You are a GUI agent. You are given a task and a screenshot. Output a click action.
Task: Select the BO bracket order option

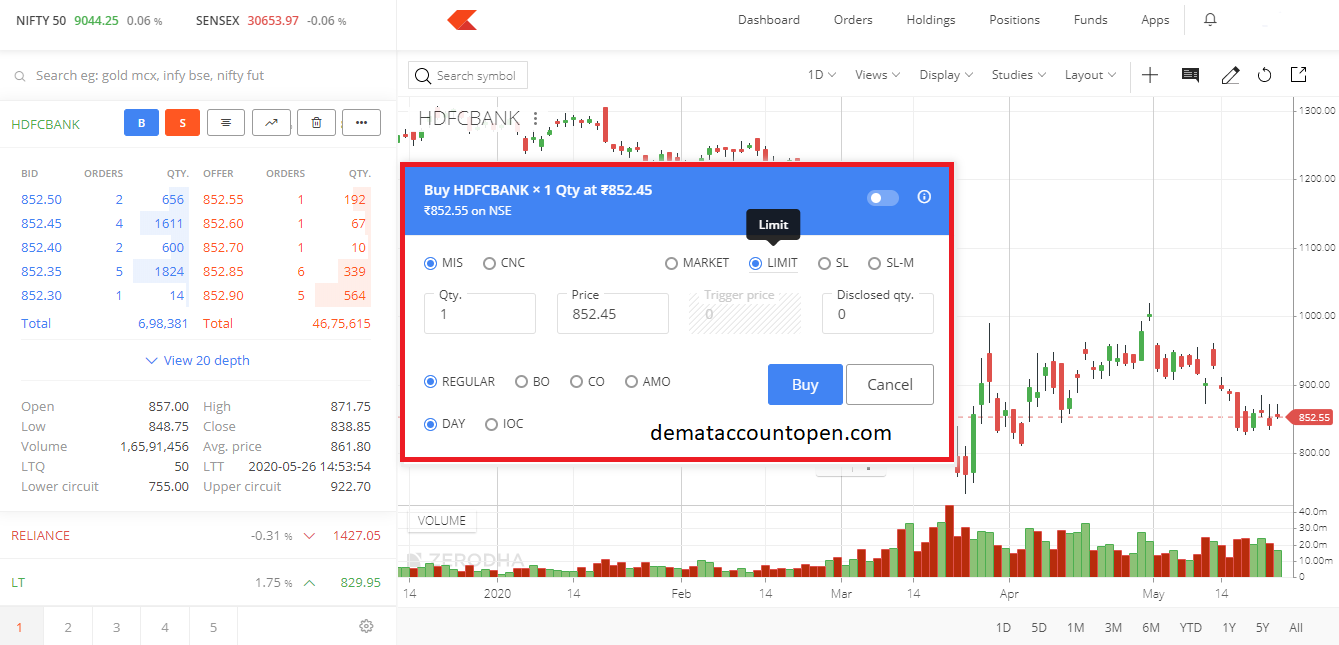pos(532,381)
